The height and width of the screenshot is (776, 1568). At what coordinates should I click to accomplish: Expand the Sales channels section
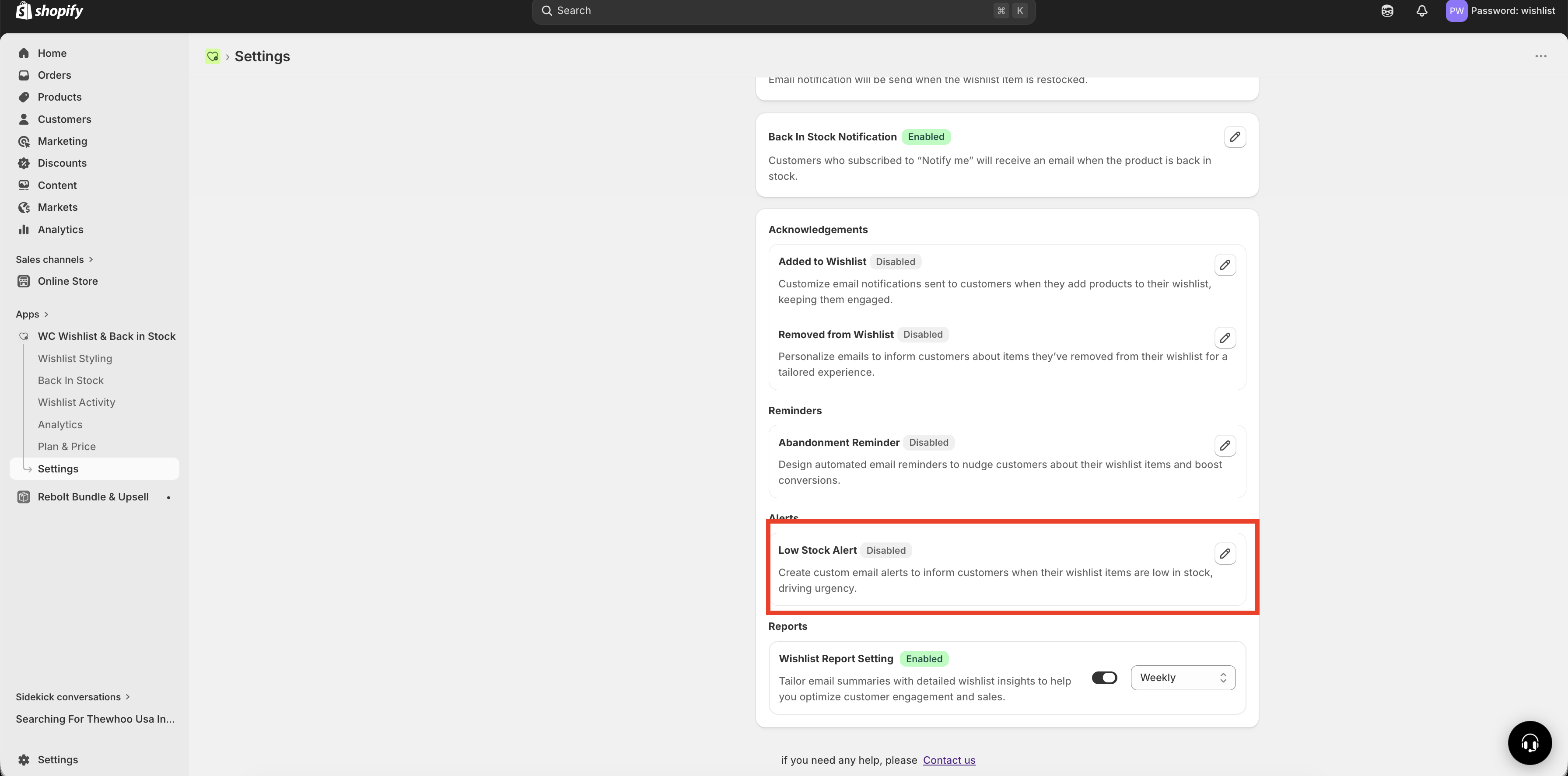[54, 259]
